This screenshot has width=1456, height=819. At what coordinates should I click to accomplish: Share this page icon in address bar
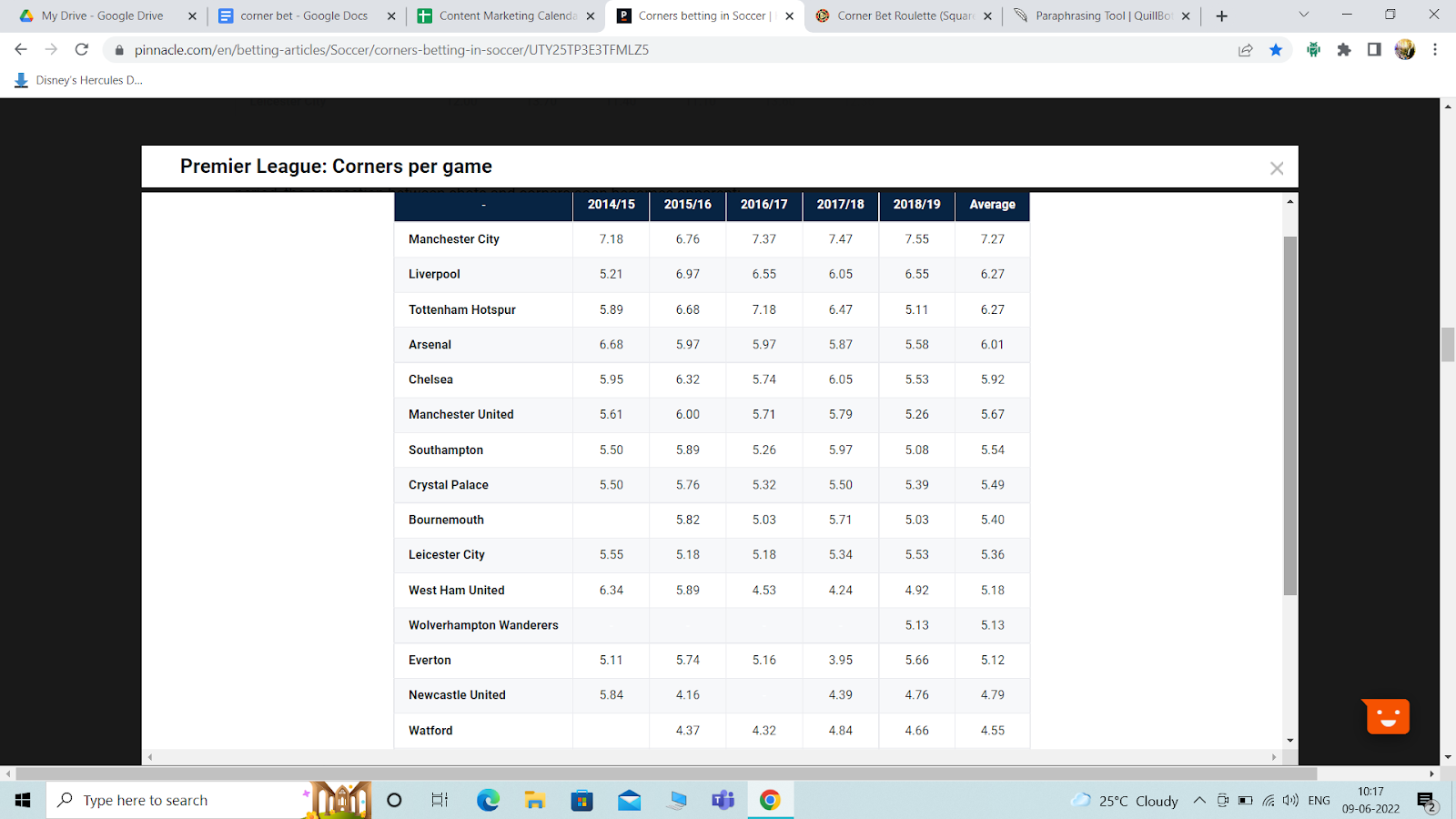click(x=1245, y=50)
